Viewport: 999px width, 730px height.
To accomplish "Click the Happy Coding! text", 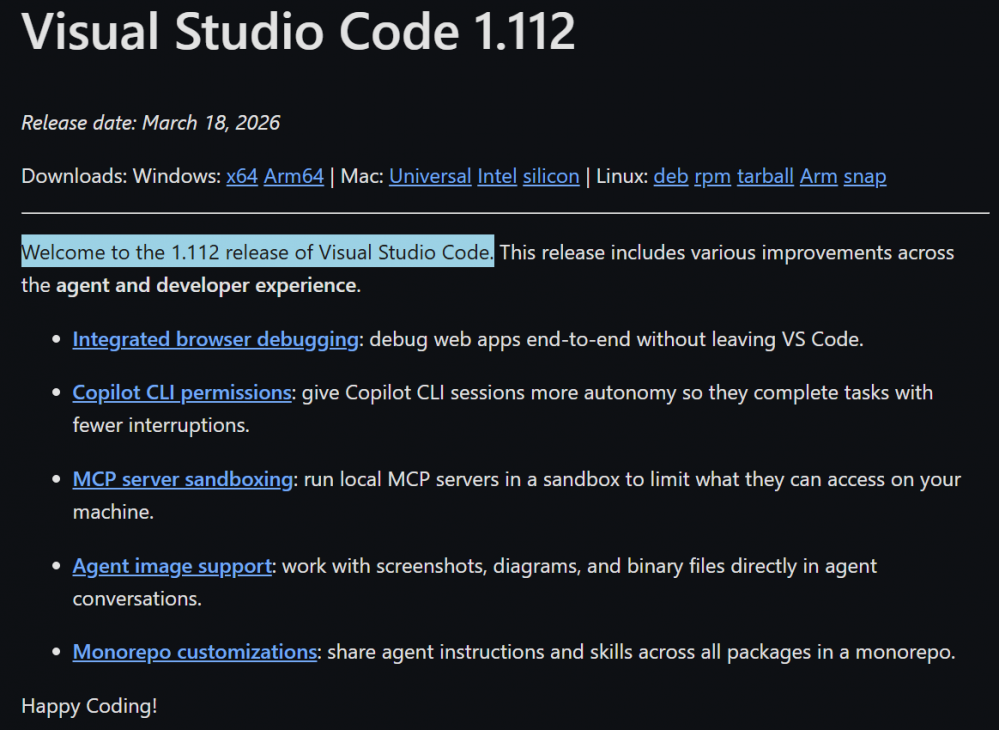I will click(89, 706).
